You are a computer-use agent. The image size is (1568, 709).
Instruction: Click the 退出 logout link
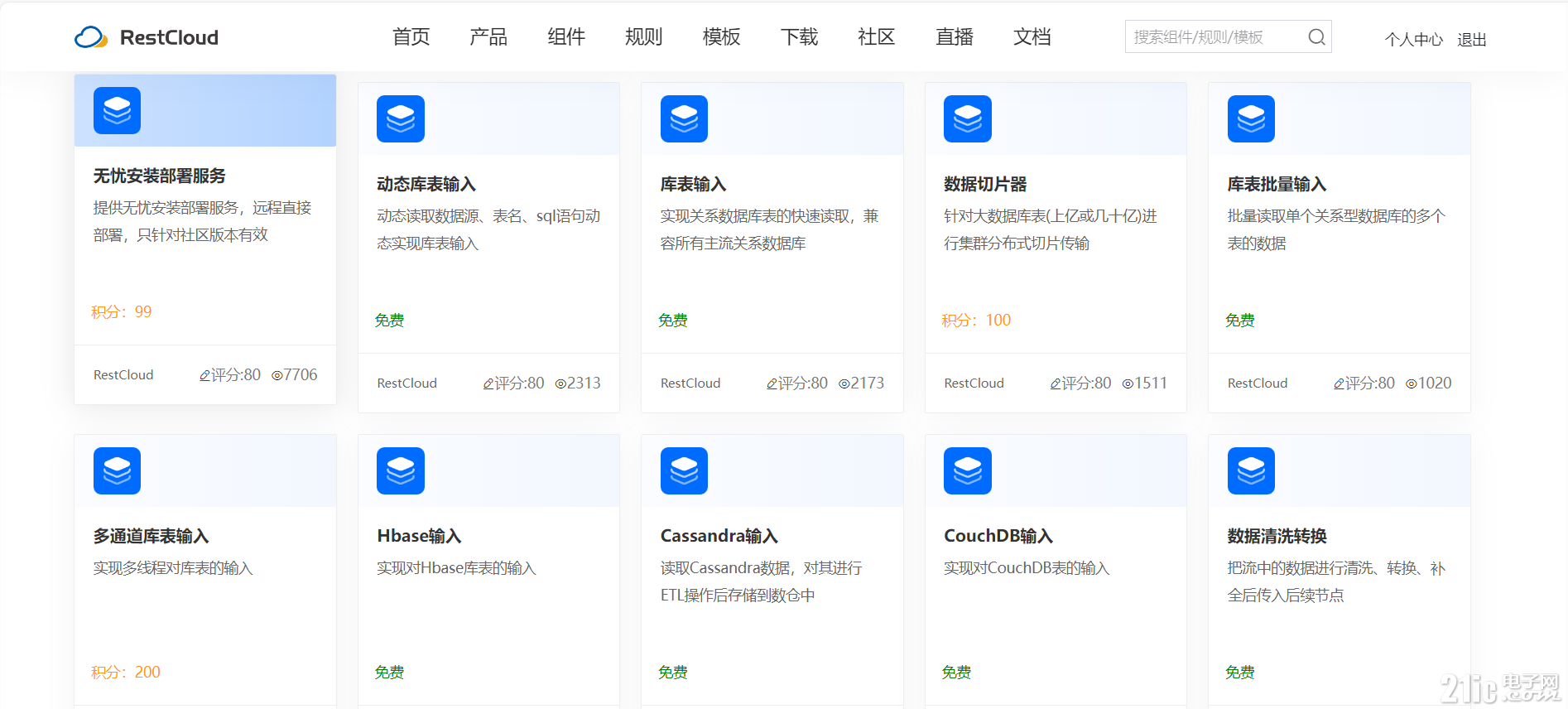coord(1472,39)
